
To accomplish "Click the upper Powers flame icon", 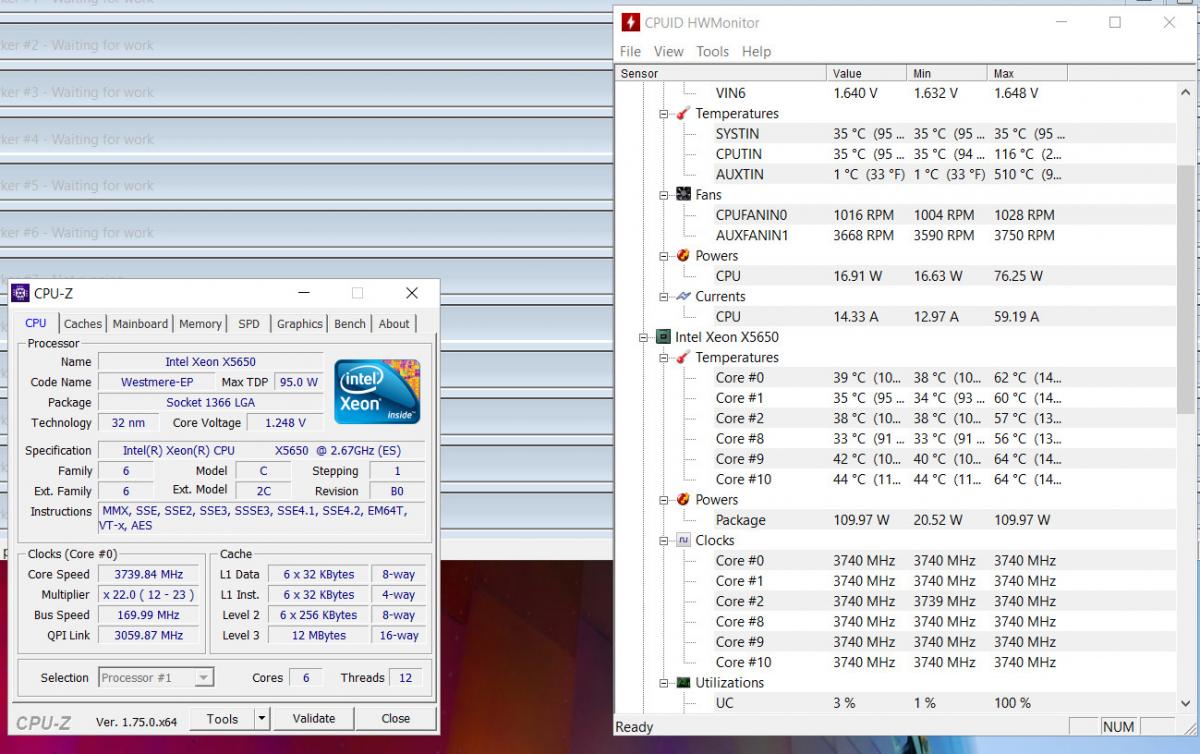I will 682,256.
